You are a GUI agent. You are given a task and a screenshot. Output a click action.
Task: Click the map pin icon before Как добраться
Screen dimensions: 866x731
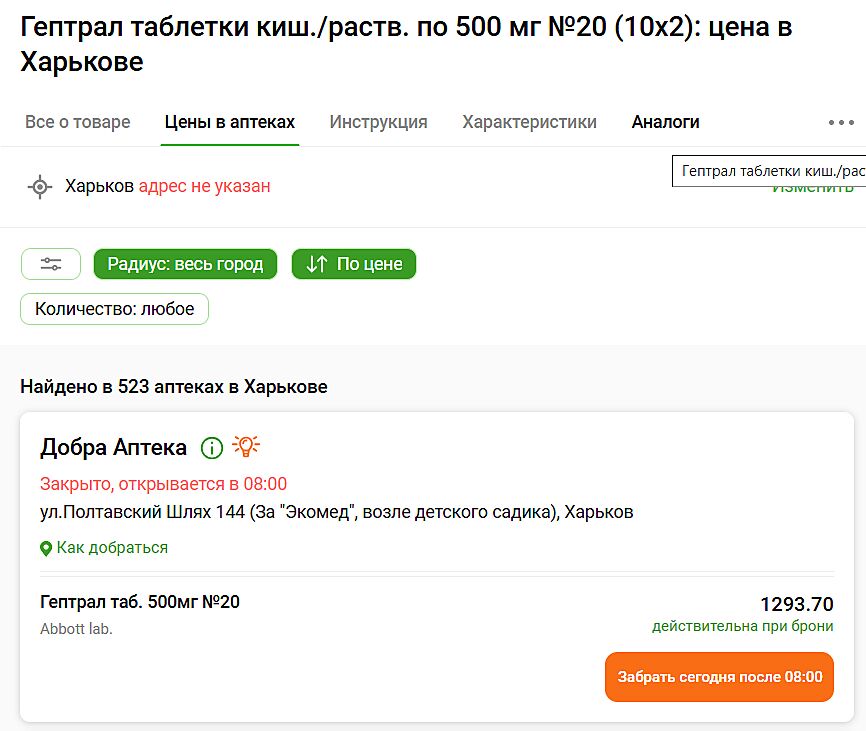point(46,548)
